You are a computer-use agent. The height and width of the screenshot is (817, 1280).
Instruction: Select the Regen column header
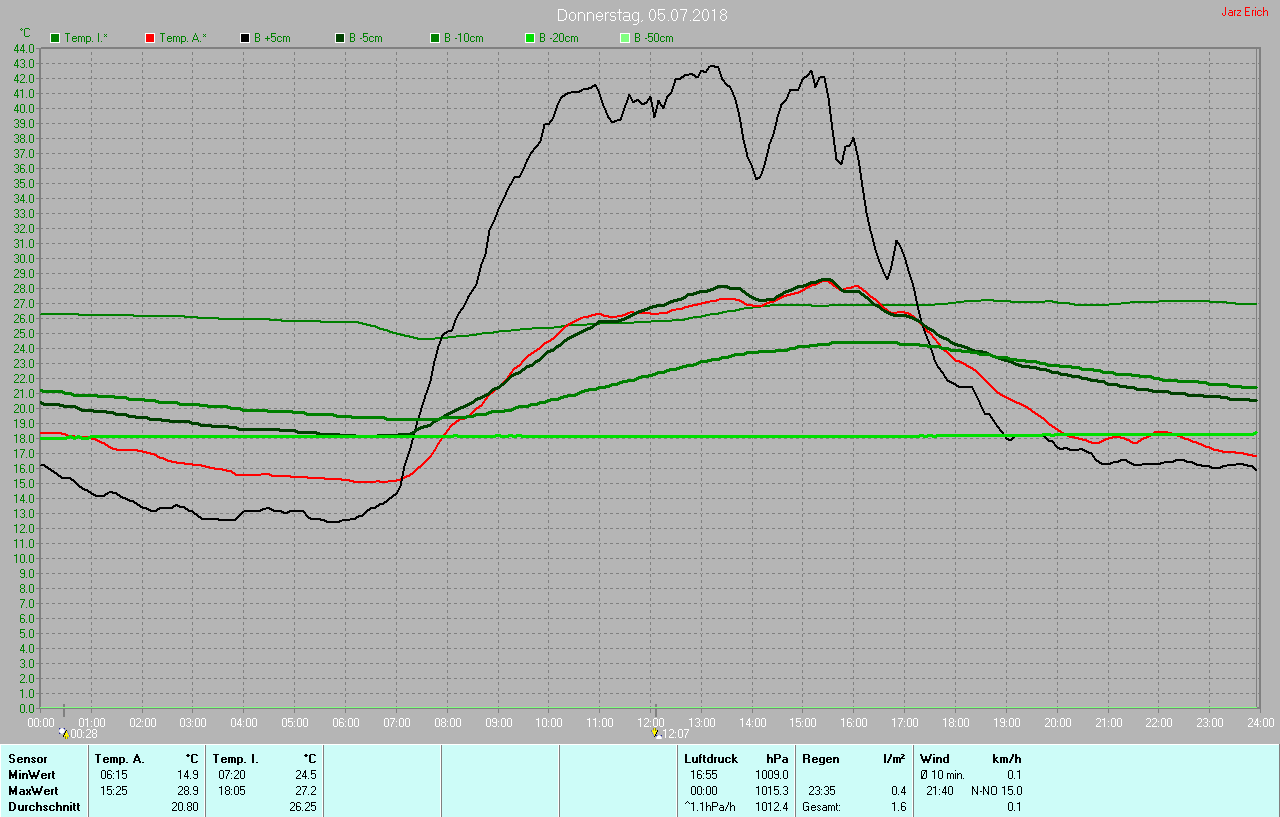pyautogui.click(x=821, y=759)
